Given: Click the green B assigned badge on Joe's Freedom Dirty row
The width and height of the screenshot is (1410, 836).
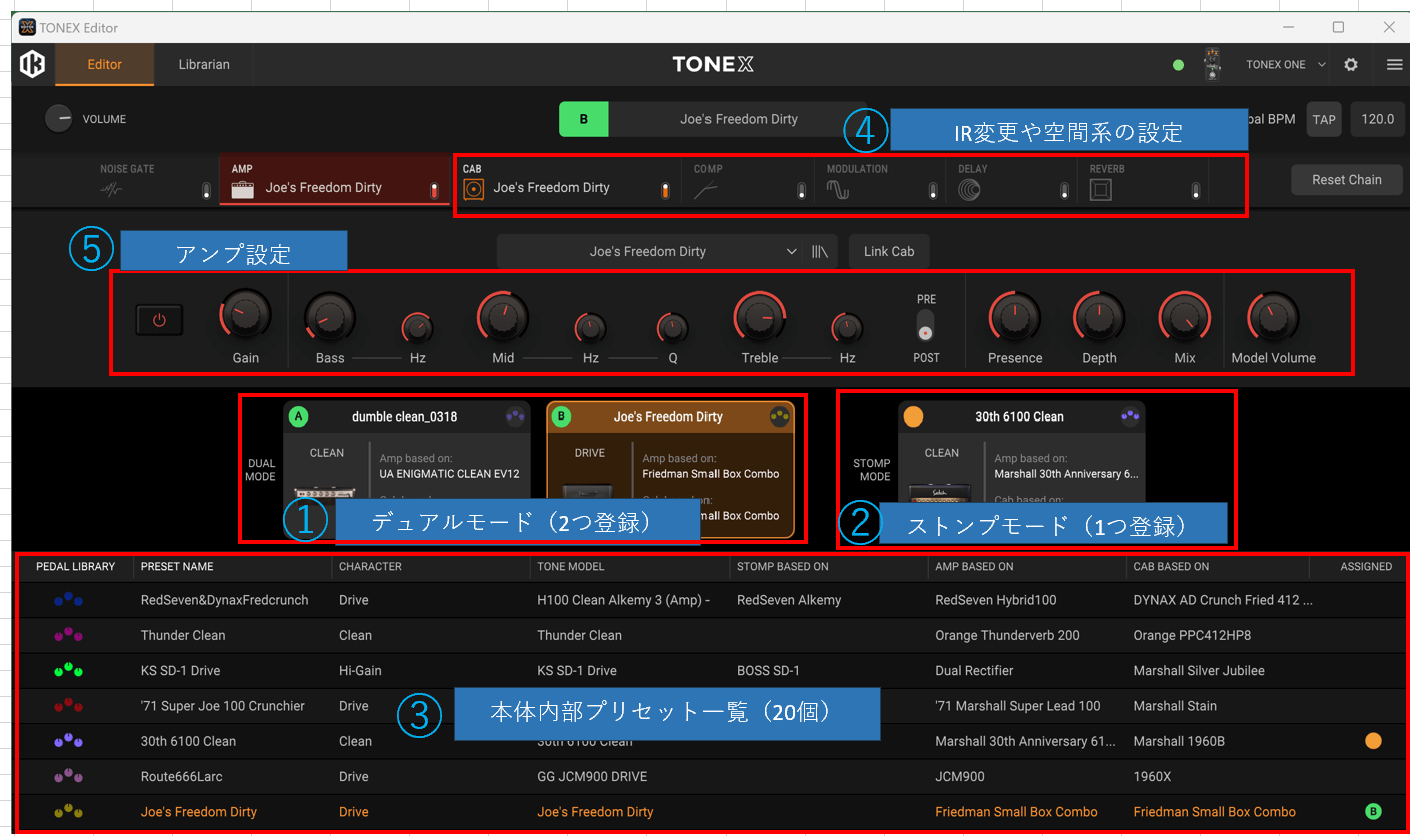Looking at the screenshot, I should pos(1373,812).
